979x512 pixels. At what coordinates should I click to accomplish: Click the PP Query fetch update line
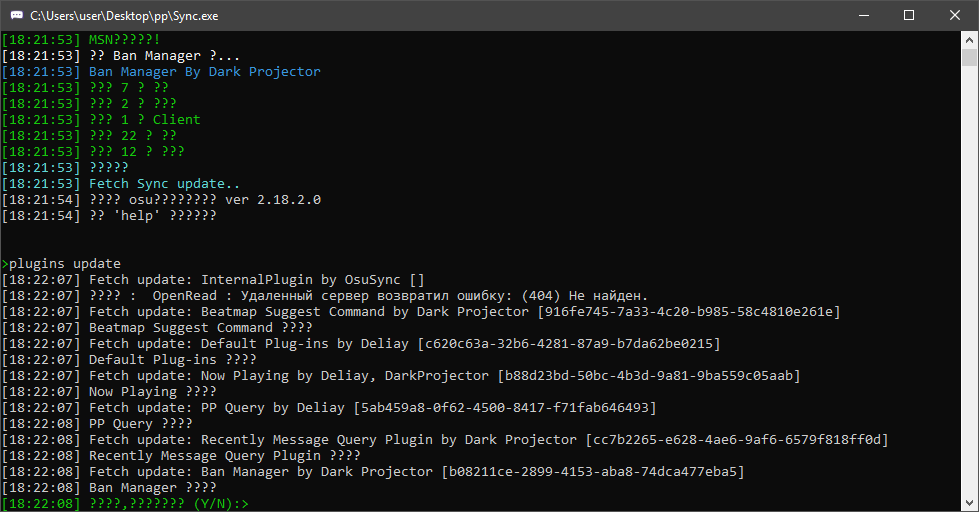coord(329,408)
